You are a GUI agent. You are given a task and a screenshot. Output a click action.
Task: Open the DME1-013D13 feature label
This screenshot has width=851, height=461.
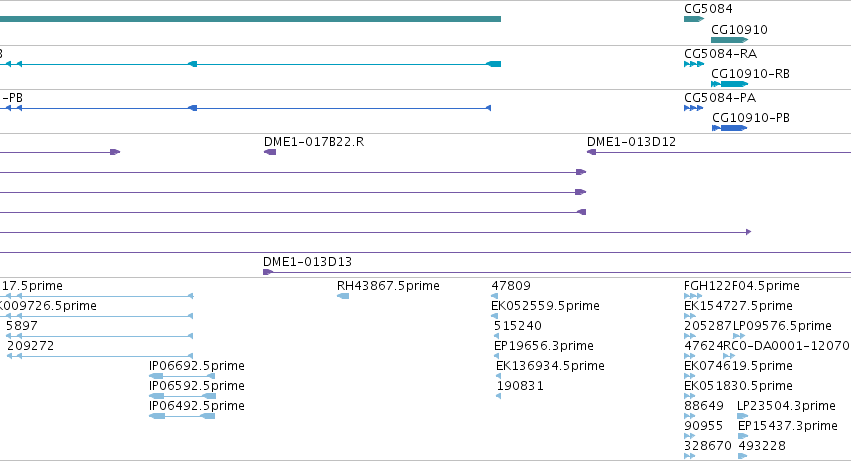[307, 262]
